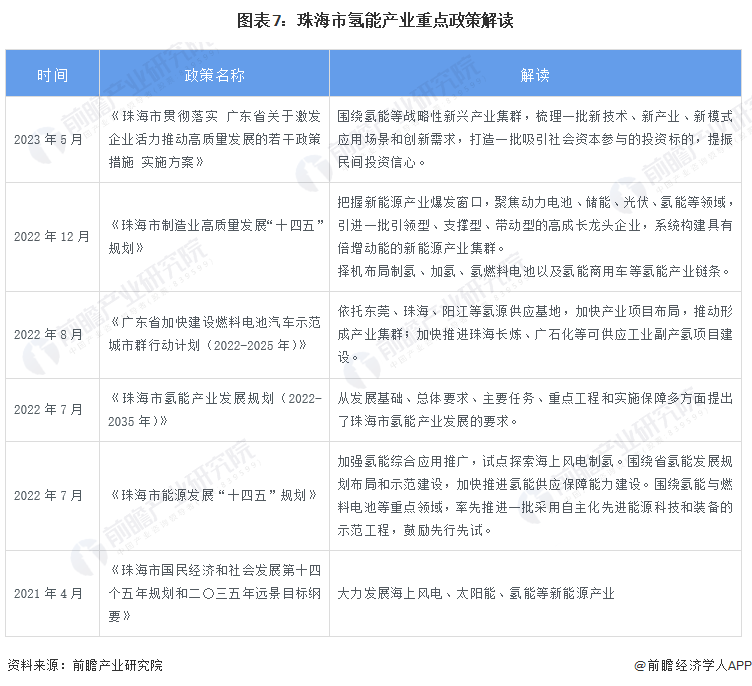Click the interpretation starting "从发展基础、总体要求"
Screen dimensions: 752x686
(535, 410)
